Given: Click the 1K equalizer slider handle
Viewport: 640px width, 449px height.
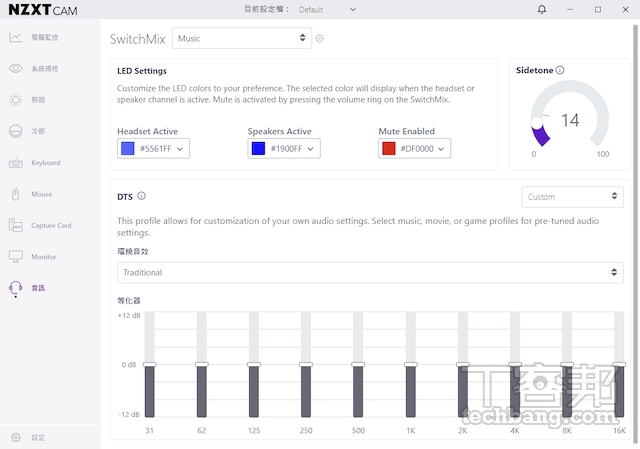Looking at the screenshot, I should point(411,365).
